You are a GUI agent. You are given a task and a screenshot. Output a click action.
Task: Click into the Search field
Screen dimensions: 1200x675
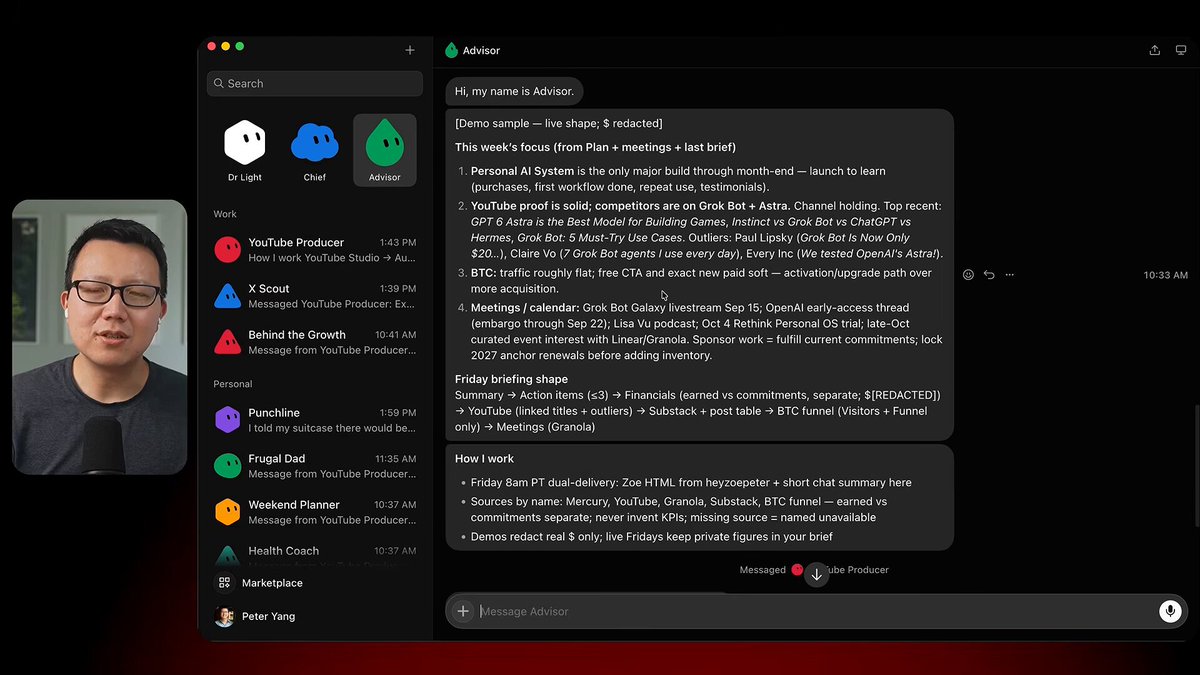pos(315,84)
